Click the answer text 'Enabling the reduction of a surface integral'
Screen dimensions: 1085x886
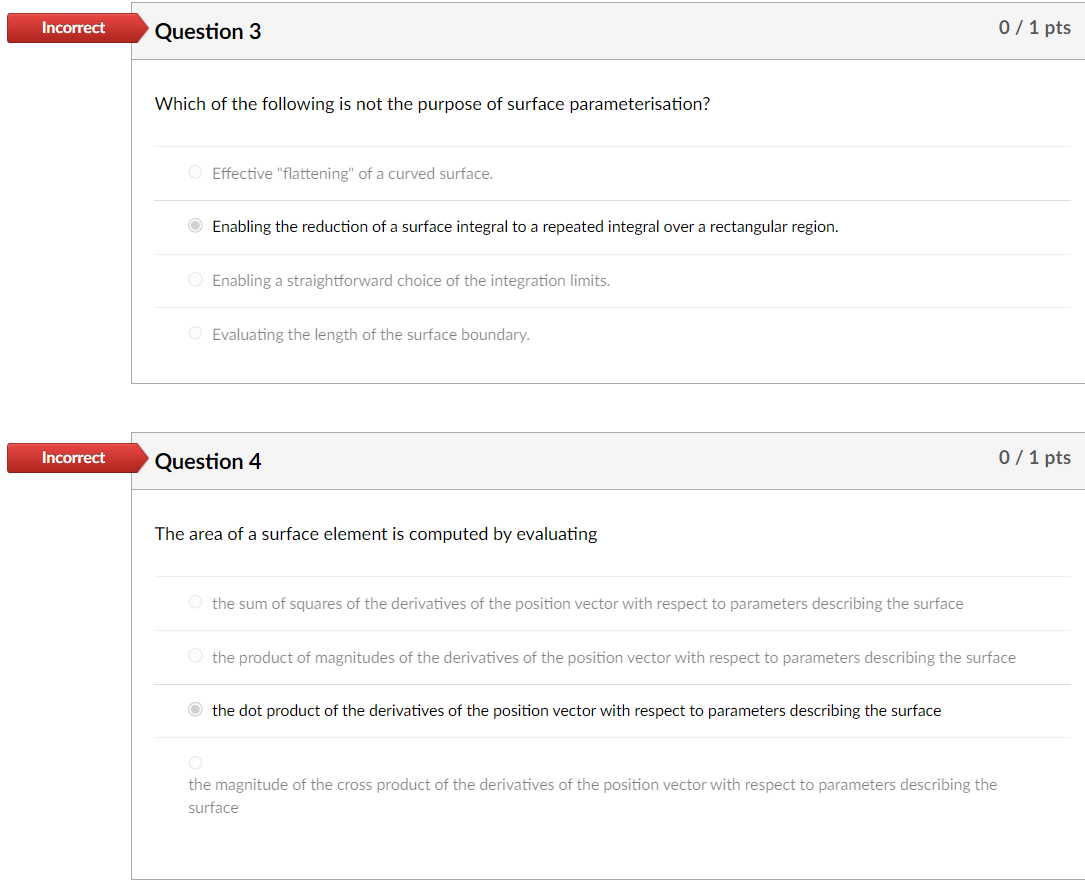point(524,226)
